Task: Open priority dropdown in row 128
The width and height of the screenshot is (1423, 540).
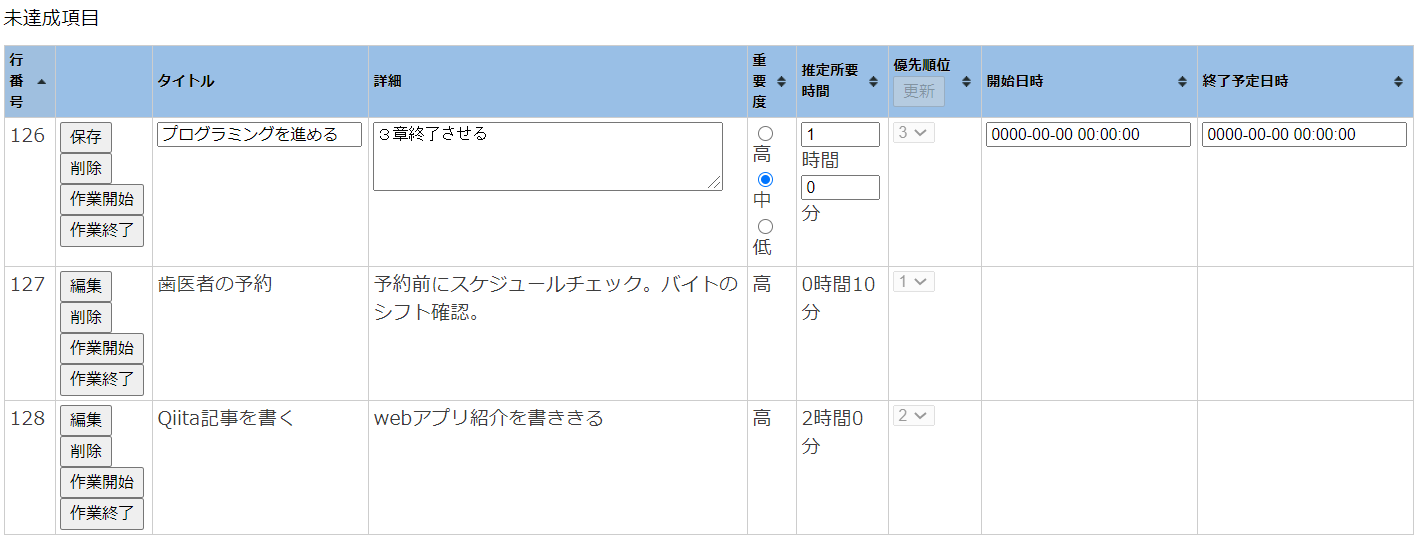Action: click(x=914, y=415)
